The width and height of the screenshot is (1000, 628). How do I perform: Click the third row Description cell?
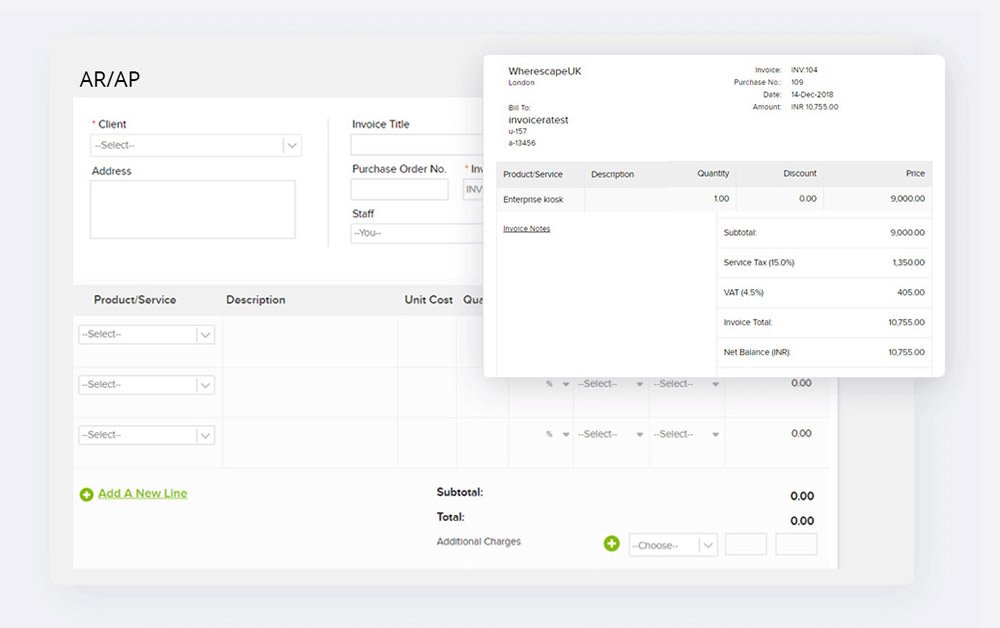(310, 442)
